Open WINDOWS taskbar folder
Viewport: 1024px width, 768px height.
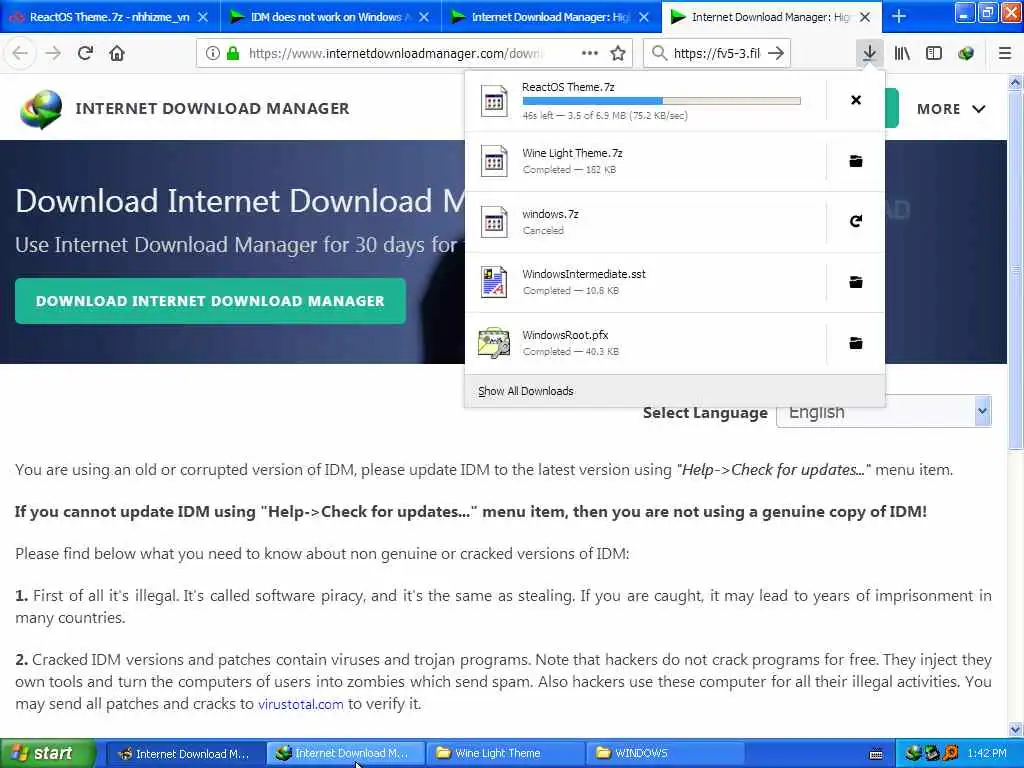tap(665, 754)
